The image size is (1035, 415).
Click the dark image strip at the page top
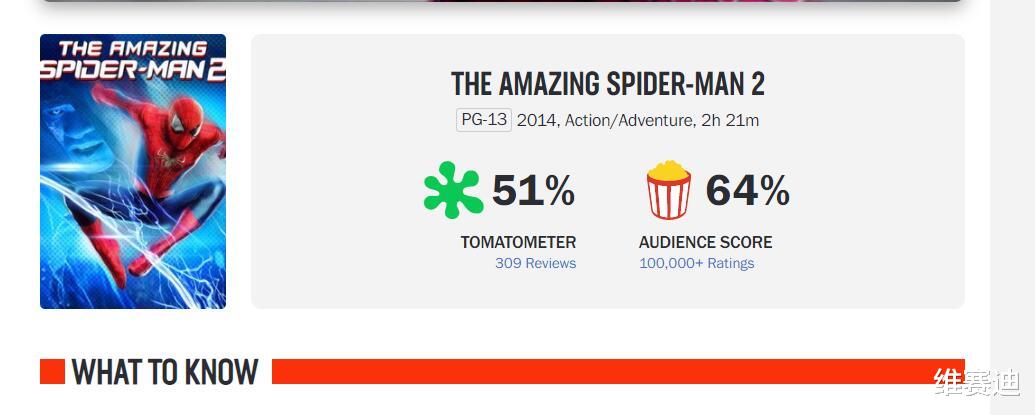(502, 1)
